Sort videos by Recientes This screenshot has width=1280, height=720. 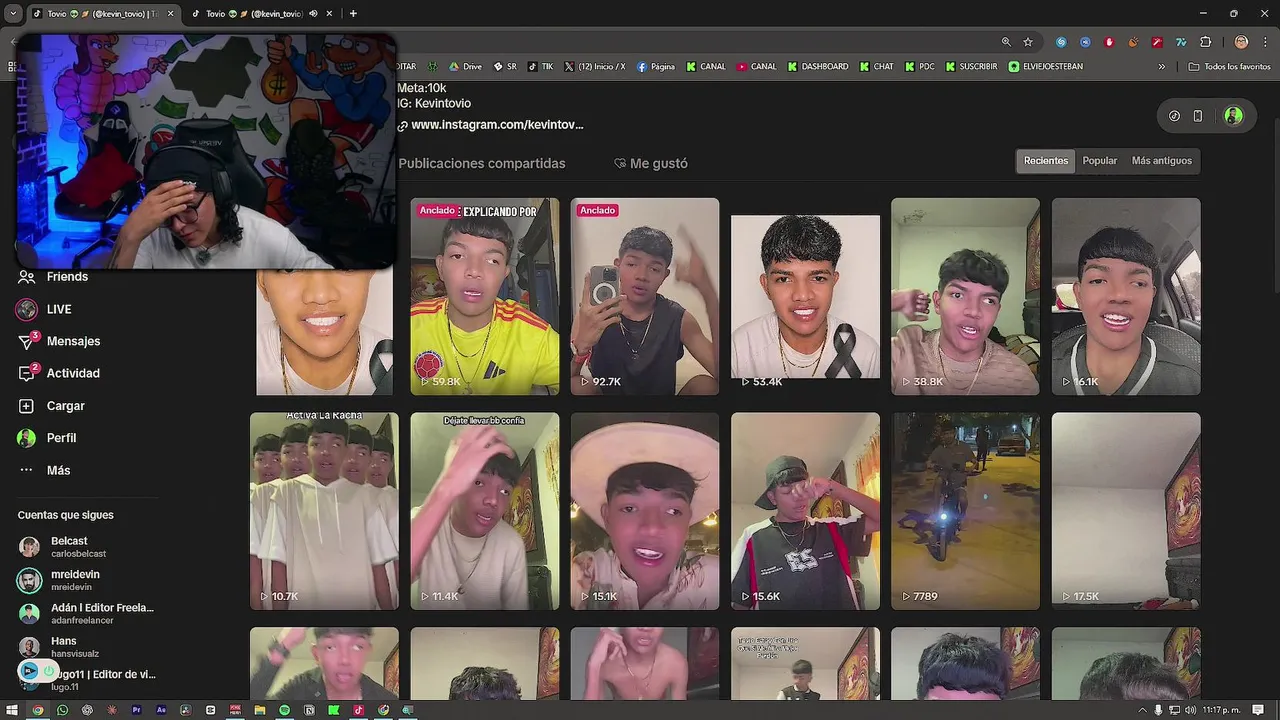point(1046,161)
